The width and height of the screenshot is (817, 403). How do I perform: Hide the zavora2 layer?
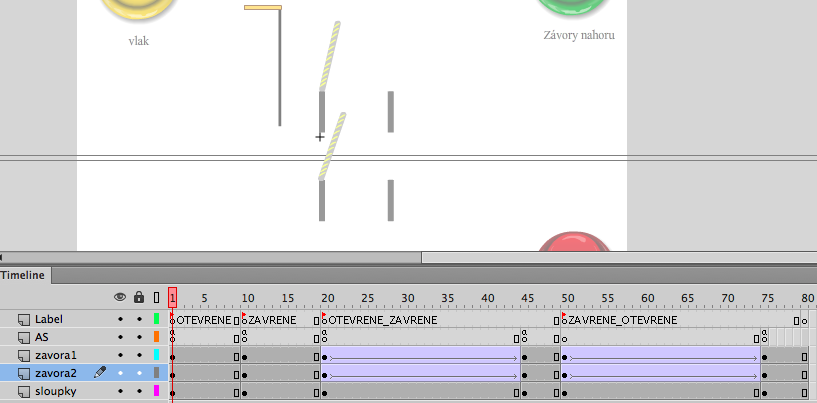[x=120, y=373]
